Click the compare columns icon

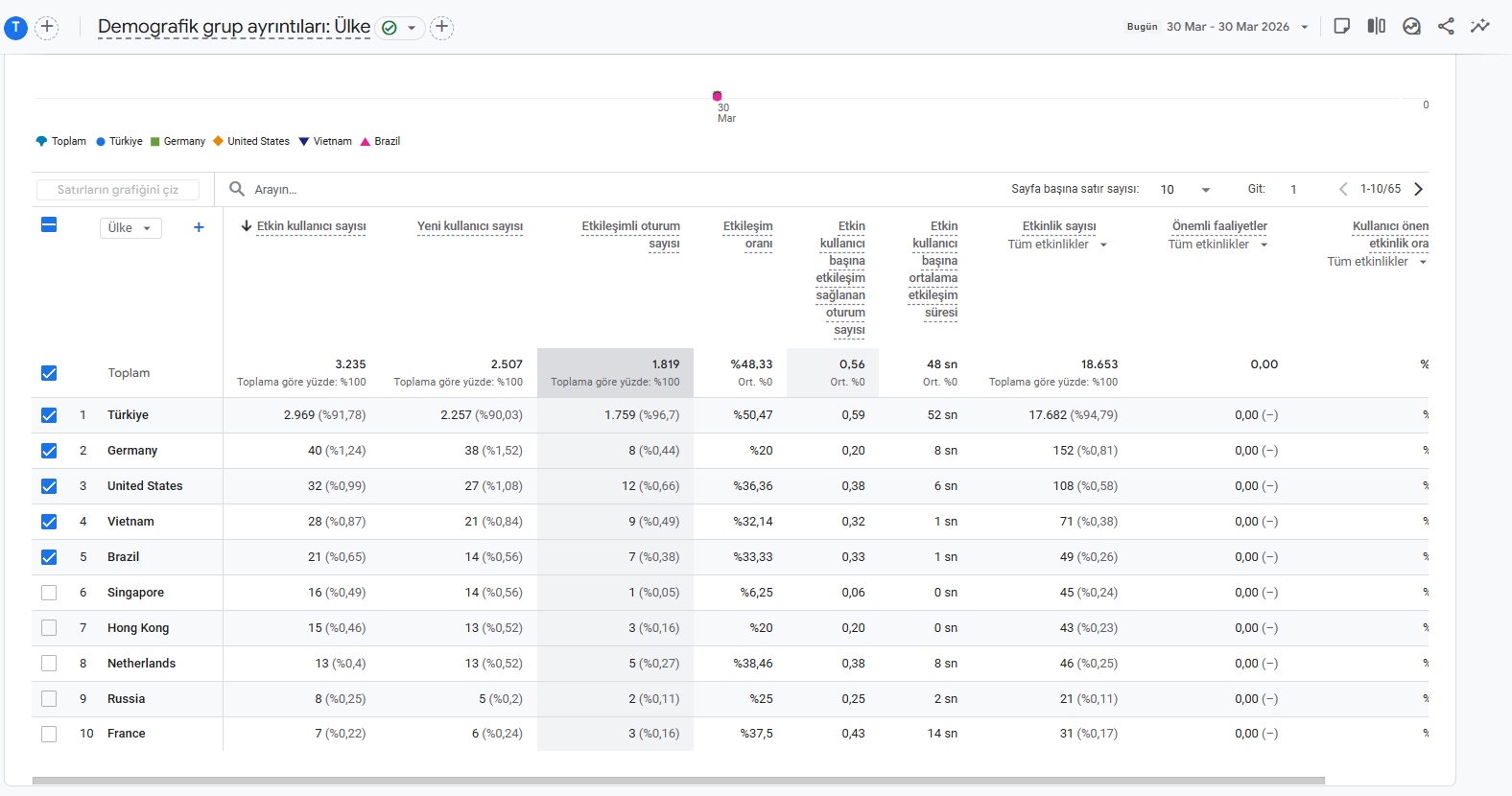(x=1377, y=26)
